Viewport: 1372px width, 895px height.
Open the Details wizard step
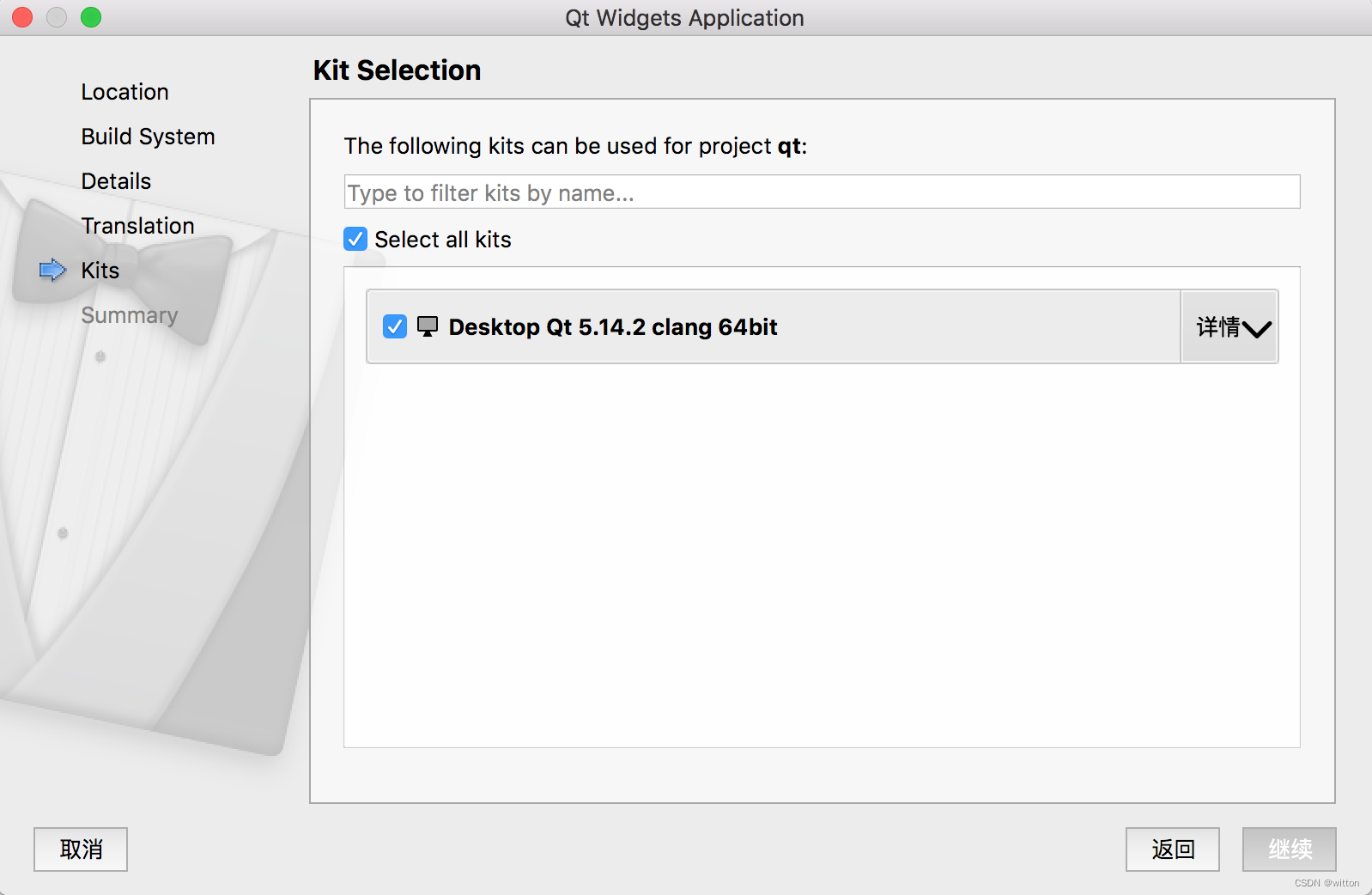116,181
